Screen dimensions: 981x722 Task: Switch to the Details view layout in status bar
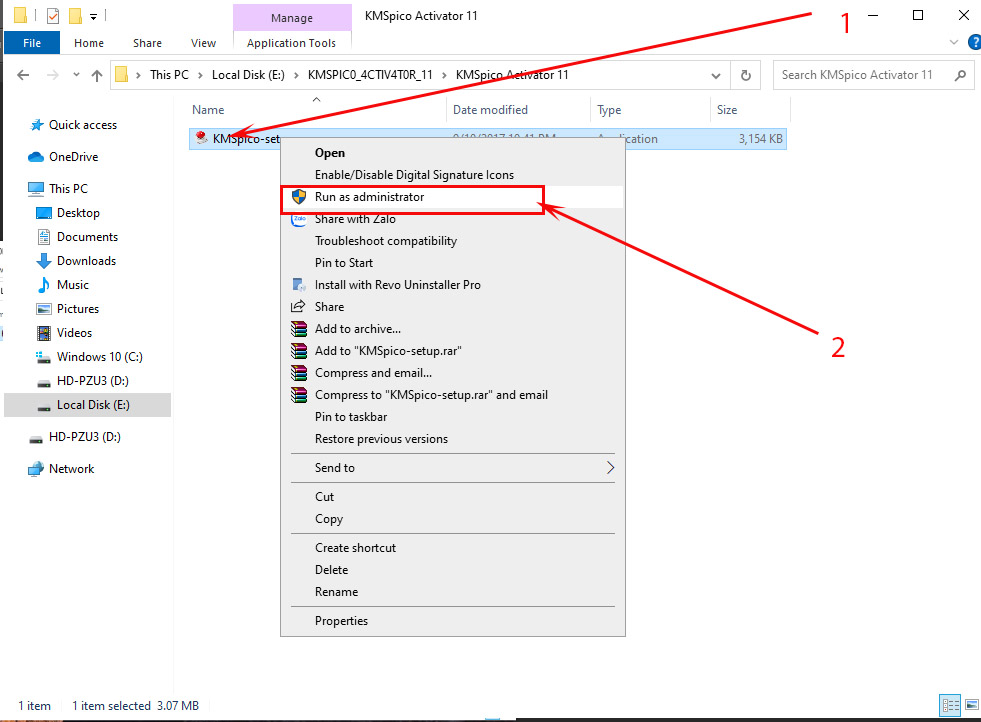(949, 705)
